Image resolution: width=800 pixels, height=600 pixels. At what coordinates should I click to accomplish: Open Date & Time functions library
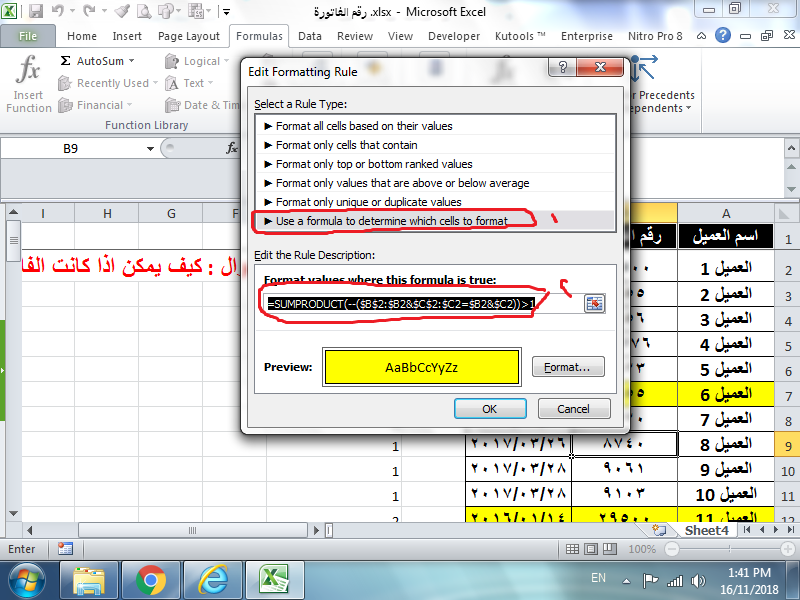pos(202,105)
